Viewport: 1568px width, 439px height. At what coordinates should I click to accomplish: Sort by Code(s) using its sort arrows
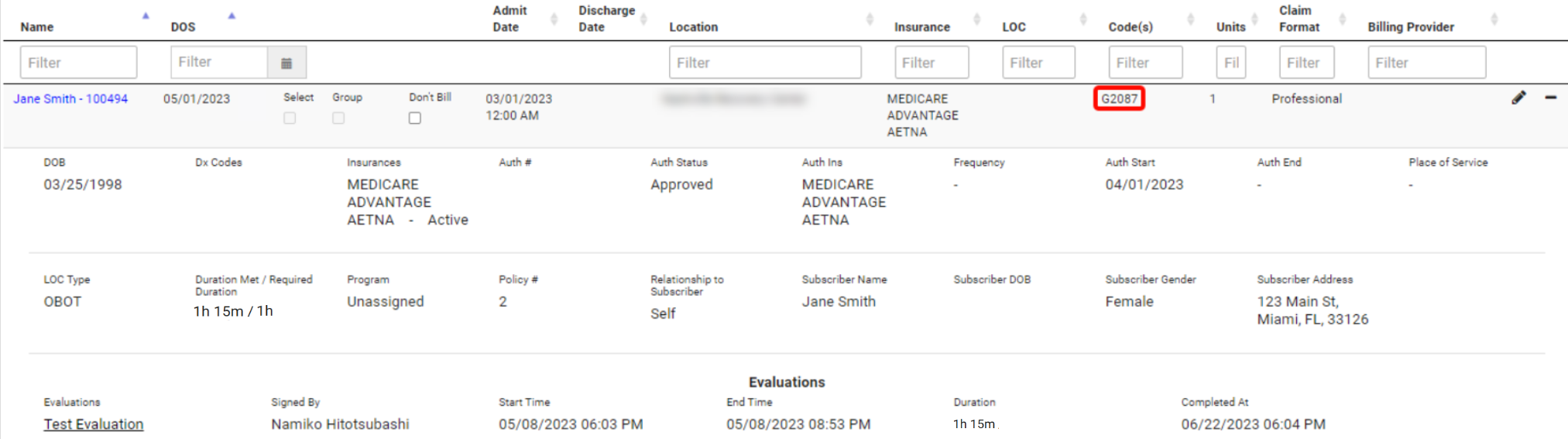(x=1190, y=19)
